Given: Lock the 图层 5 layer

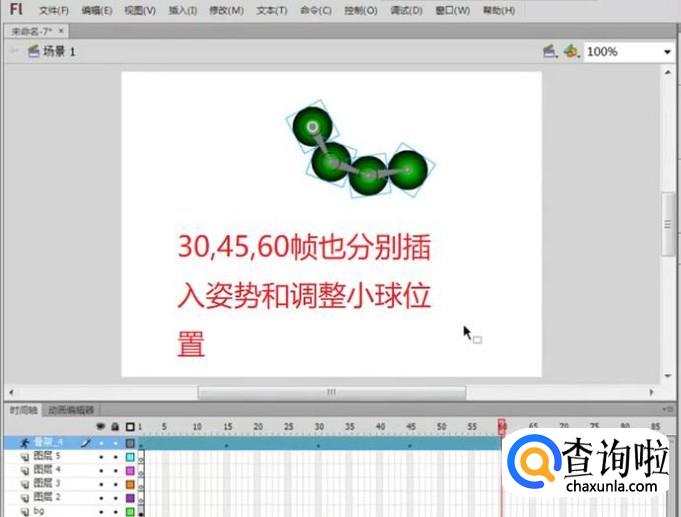Looking at the screenshot, I should 116,457.
